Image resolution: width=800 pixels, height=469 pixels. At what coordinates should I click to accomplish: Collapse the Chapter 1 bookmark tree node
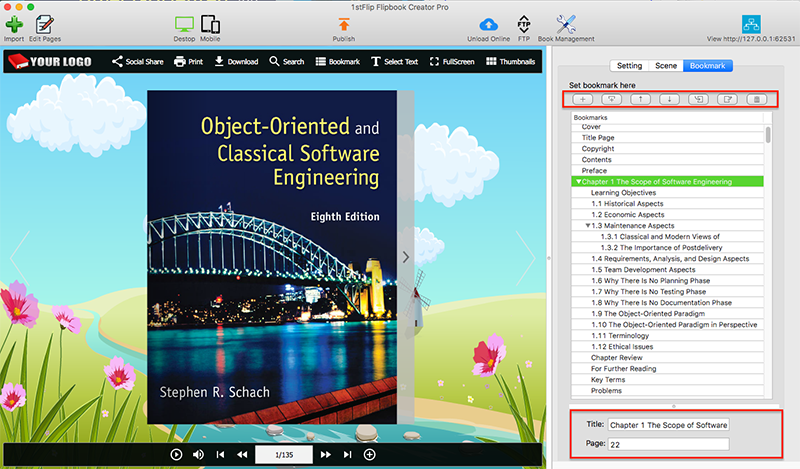pos(578,182)
